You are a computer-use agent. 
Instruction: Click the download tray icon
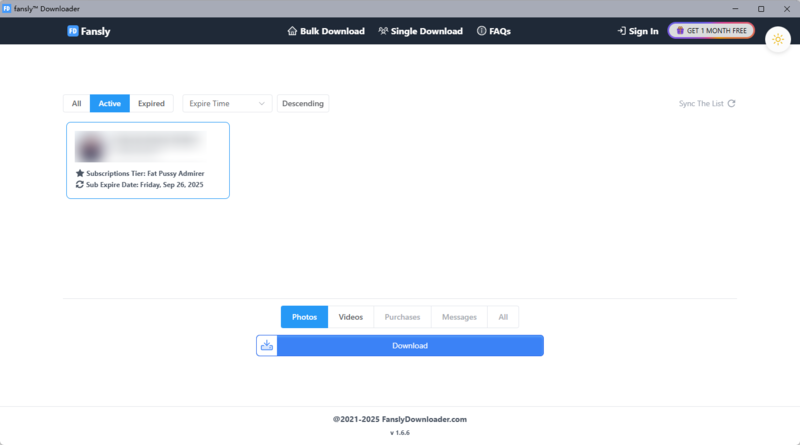[267, 345]
